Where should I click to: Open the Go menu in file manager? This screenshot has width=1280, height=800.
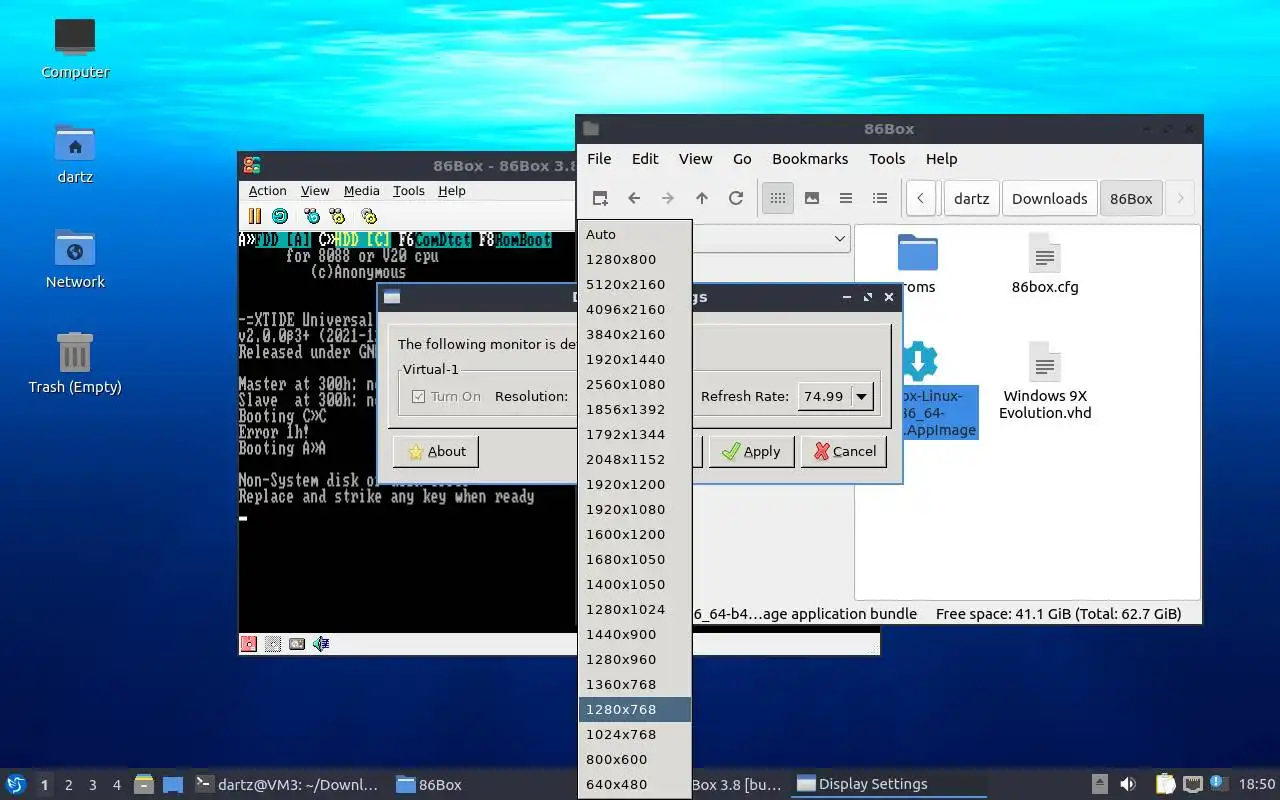tap(742, 158)
